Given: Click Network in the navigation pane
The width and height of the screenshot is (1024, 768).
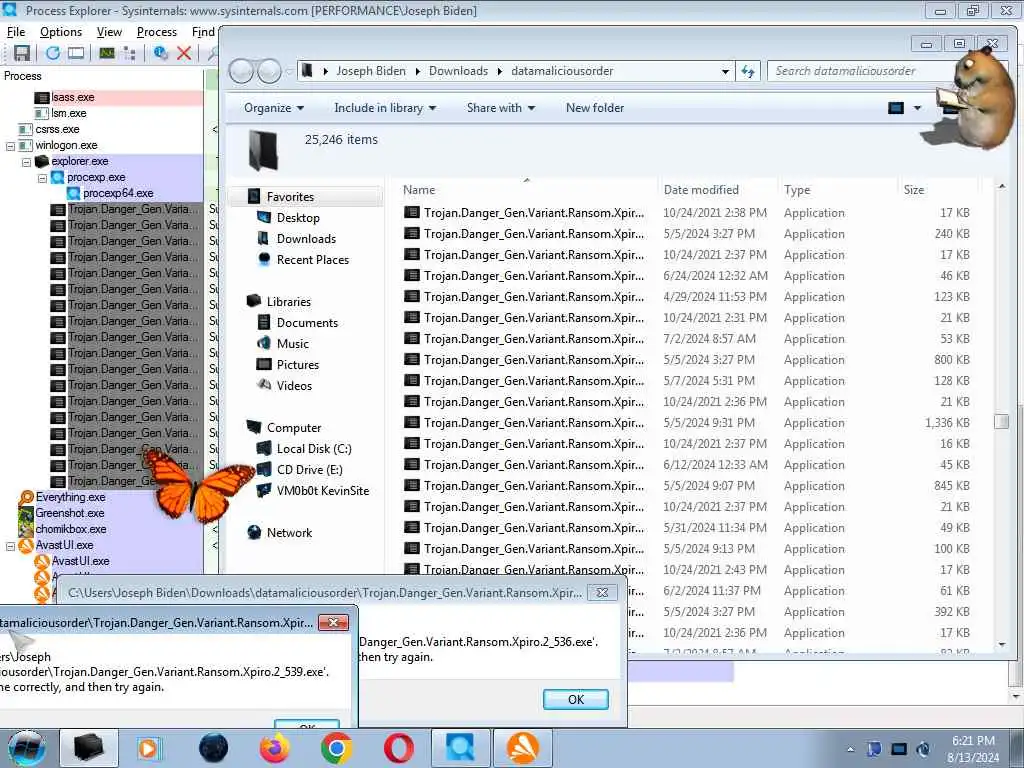Looking at the screenshot, I should coord(289,533).
